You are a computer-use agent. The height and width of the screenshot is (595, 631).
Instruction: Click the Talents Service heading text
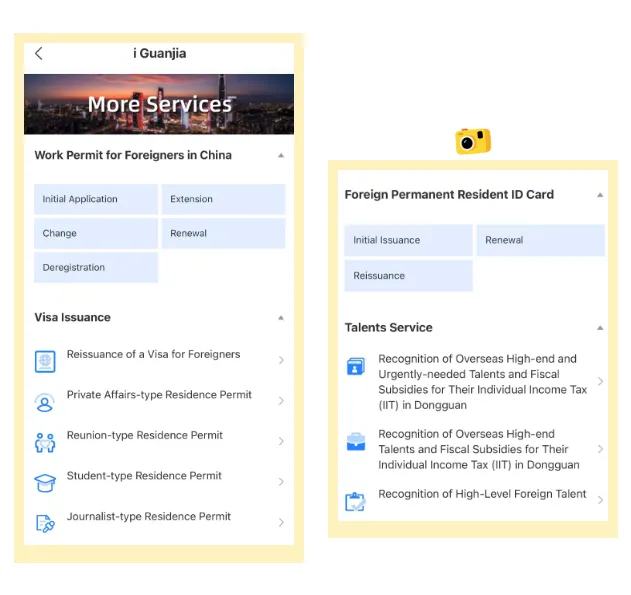coord(389,327)
